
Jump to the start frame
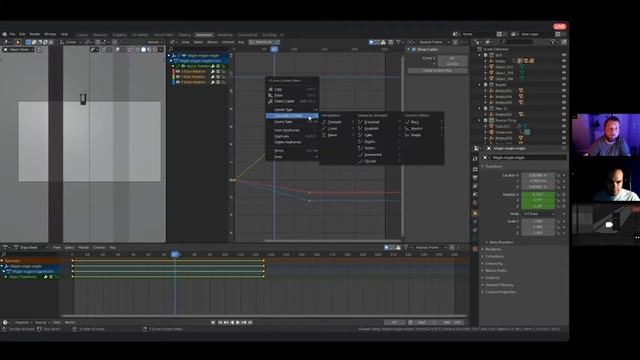point(220,322)
